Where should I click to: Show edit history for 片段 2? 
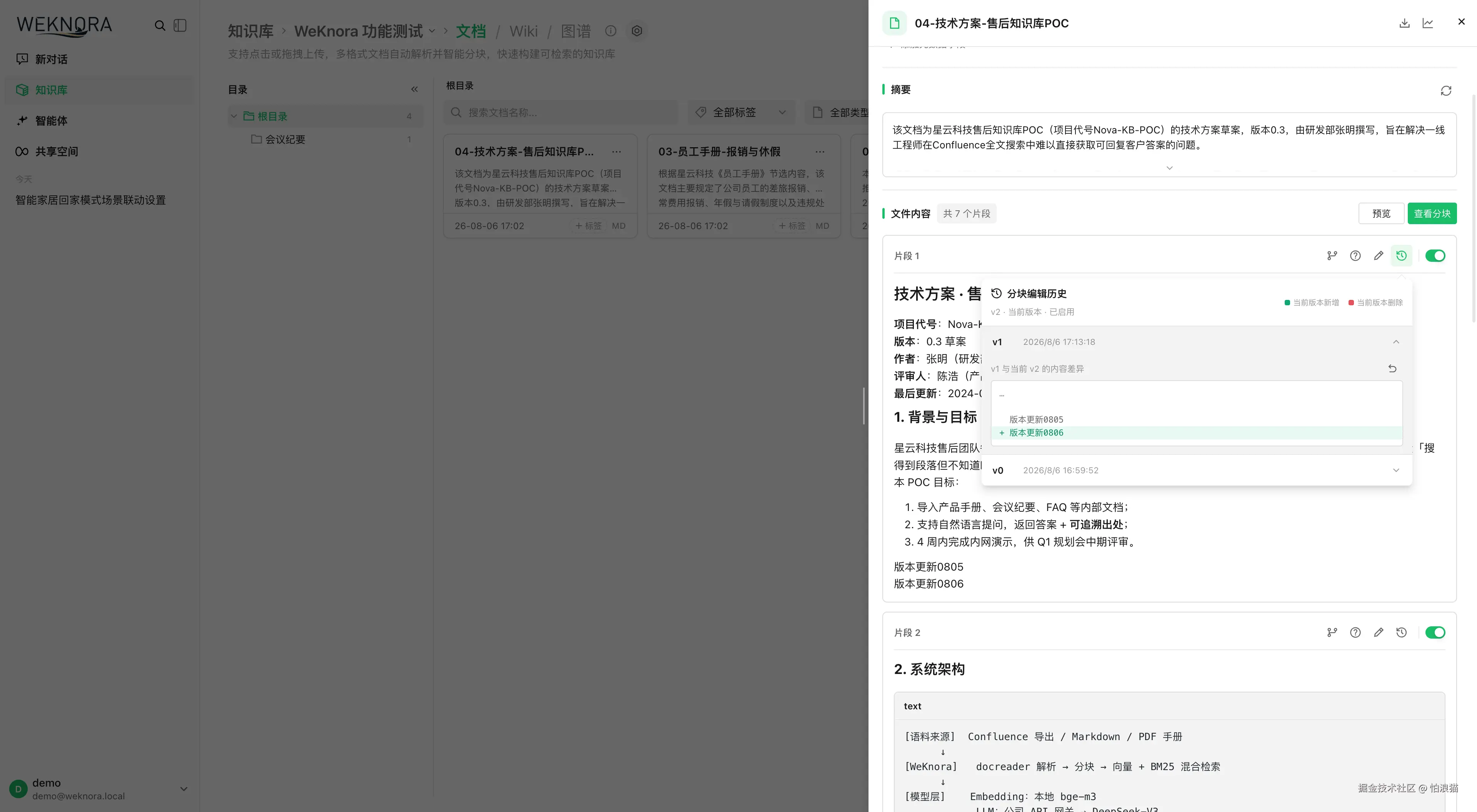coord(1401,632)
